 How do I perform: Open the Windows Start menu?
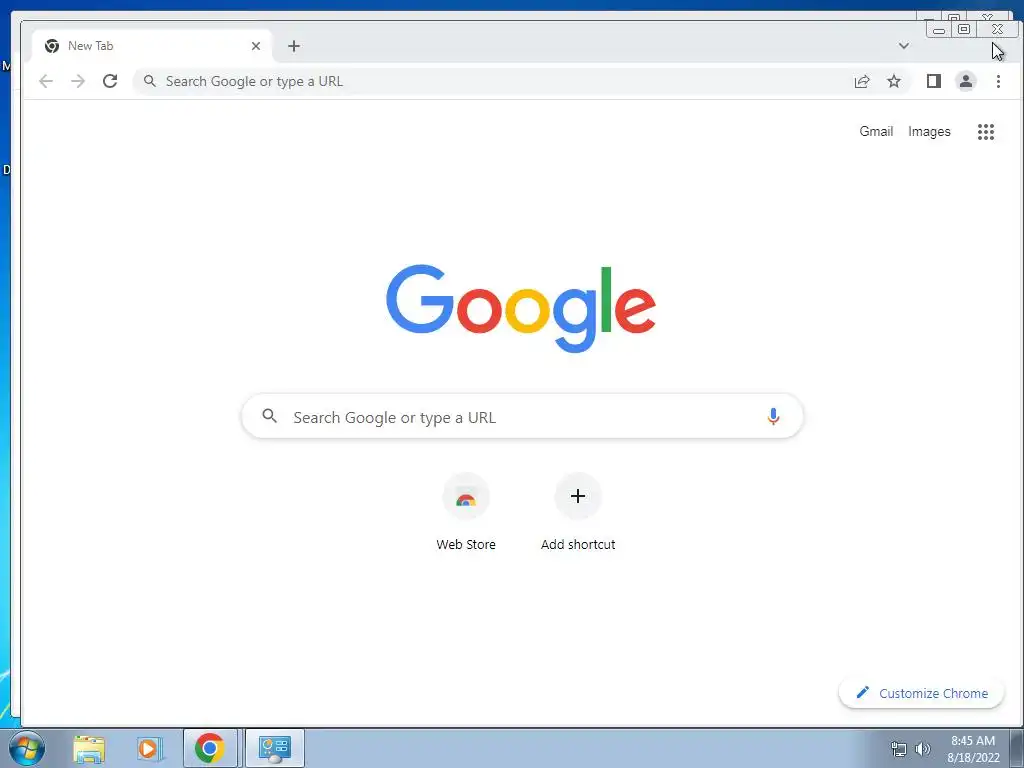click(26, 748)
